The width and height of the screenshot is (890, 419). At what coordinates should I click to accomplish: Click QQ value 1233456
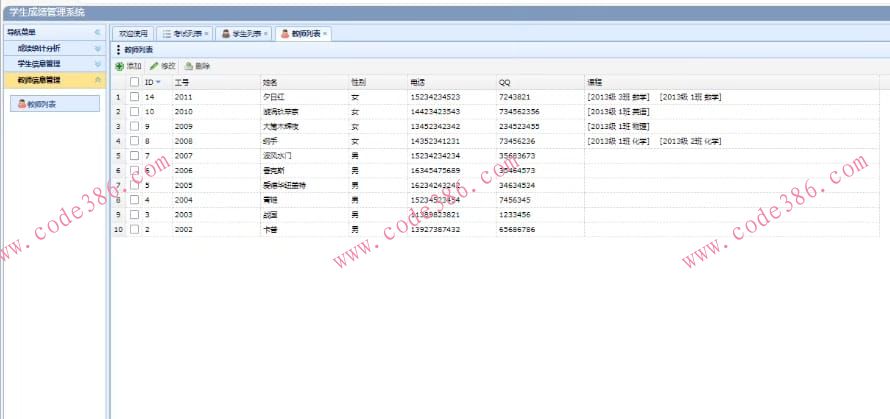click(x=515, y=215)
